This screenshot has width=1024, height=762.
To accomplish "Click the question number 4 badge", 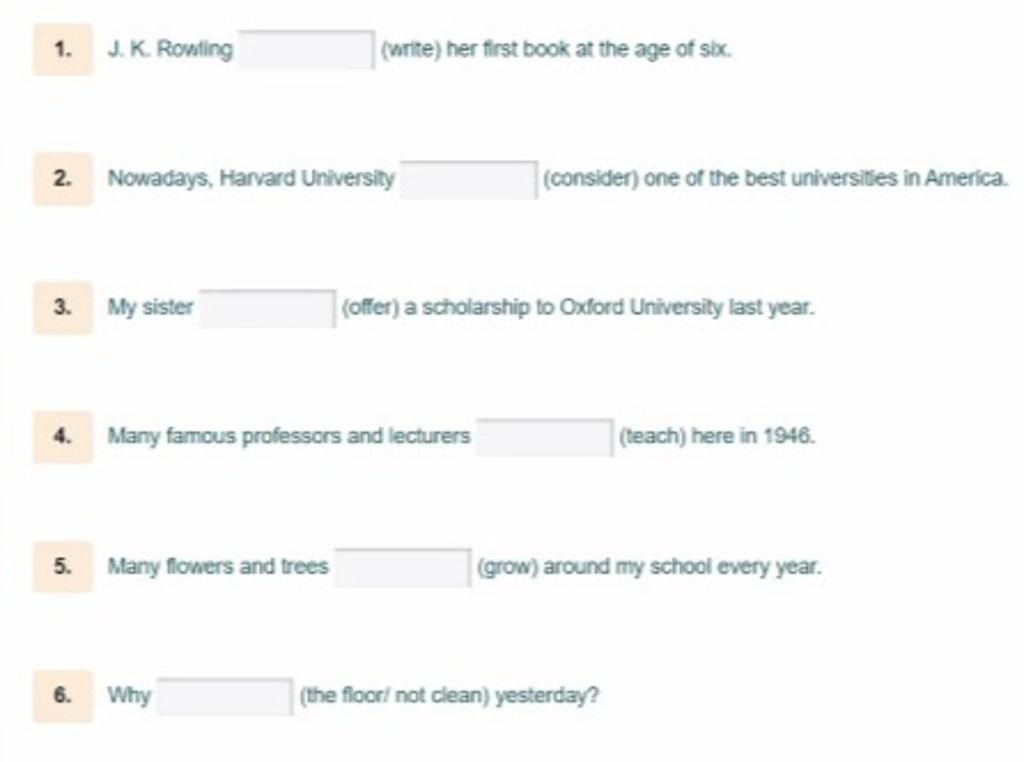I will [x=63, y=437].
